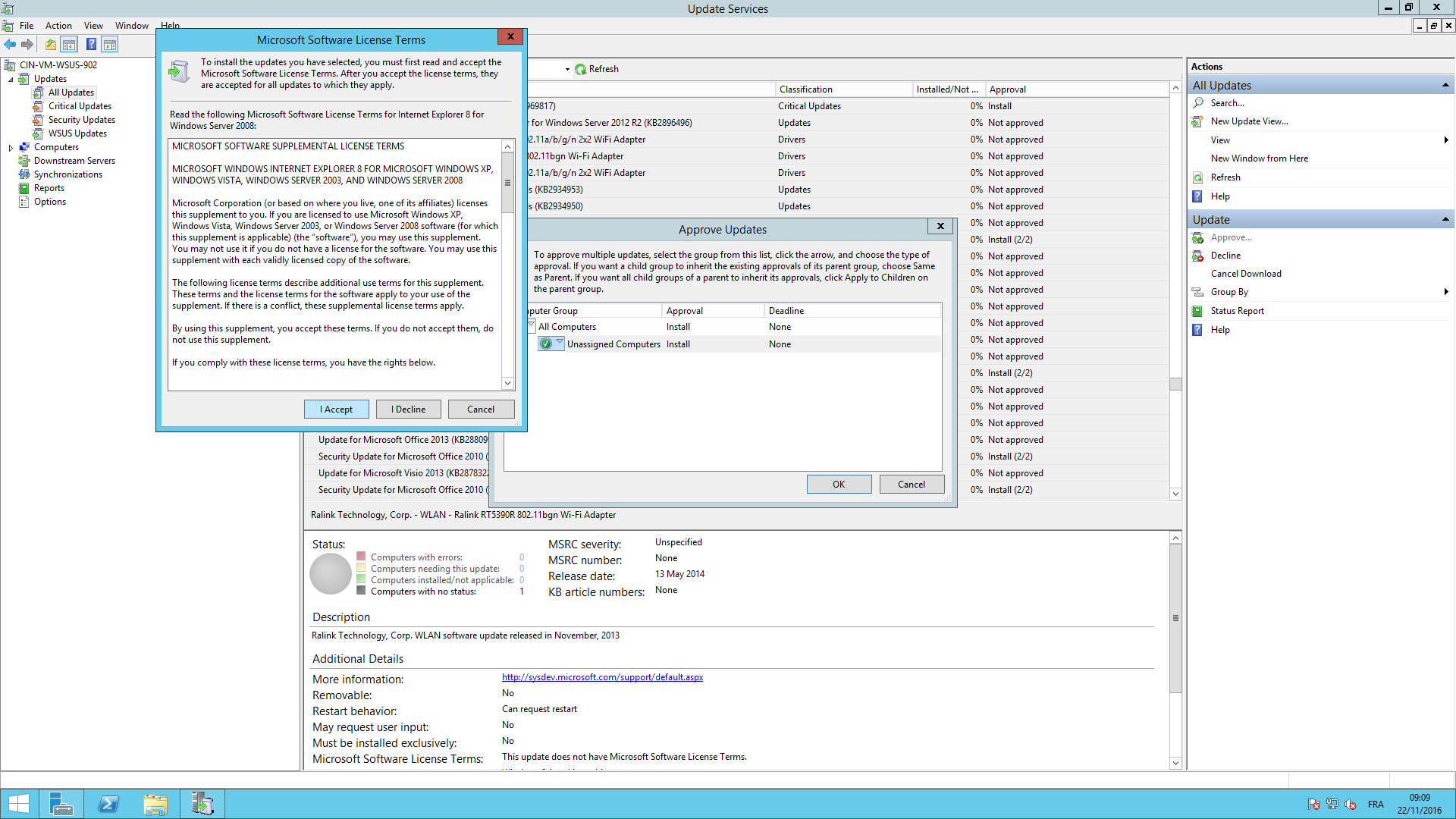Image resolution: width=1456 pixels, height=819 pixels.
Task: Click the Critical Updates tree icon
Action: (38, 106)
